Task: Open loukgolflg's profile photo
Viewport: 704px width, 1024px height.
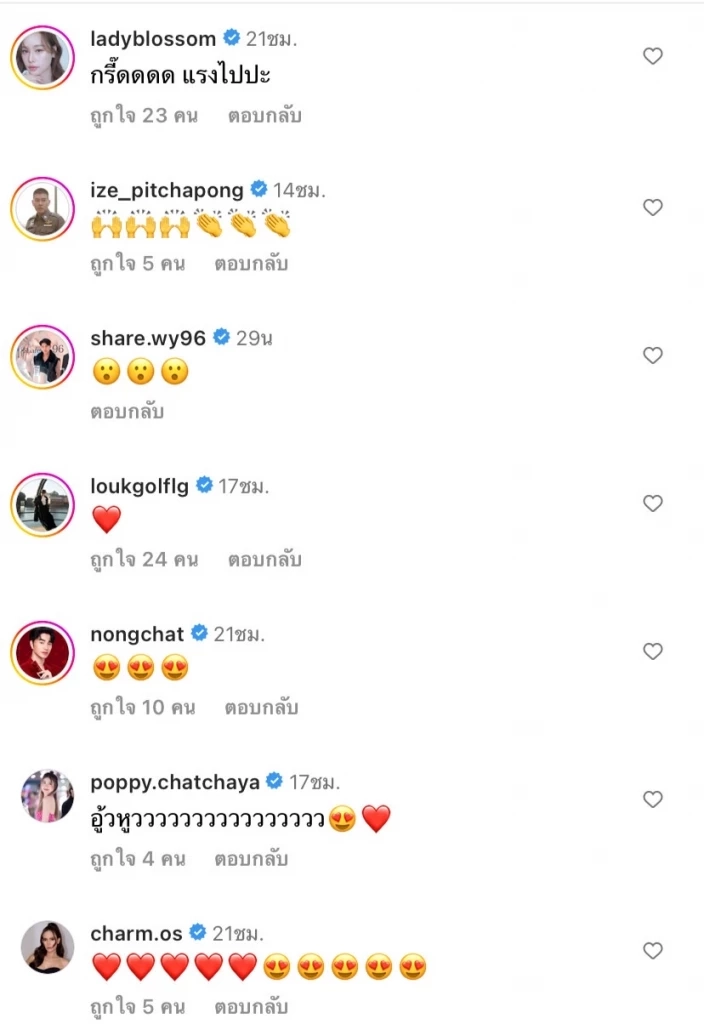Action: tap(43, 505)
